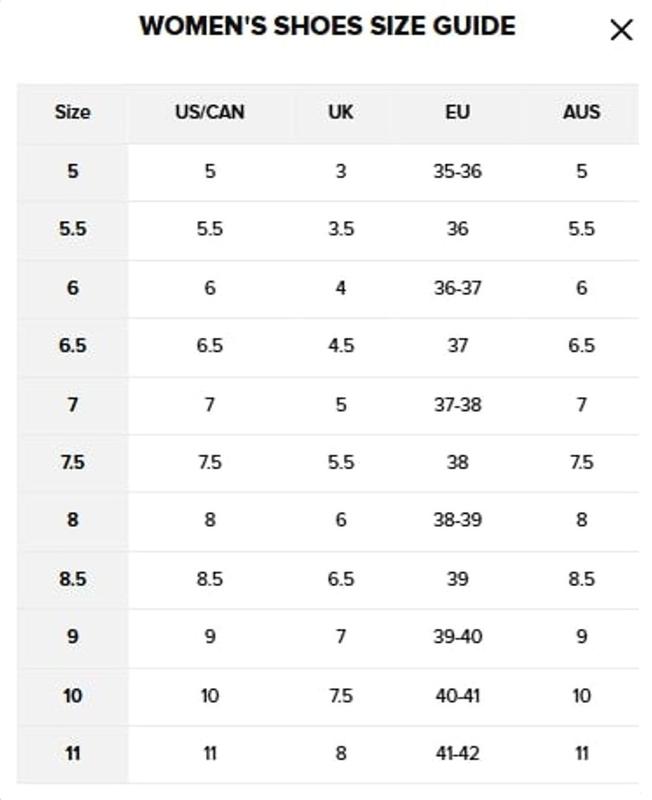
Task: Close the size guide dialog
Action: coord(621,31)
